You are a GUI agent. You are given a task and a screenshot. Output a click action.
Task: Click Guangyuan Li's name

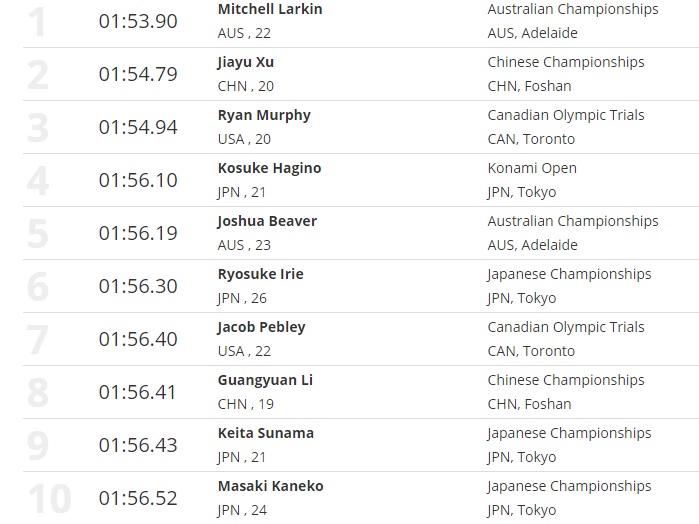(263, 380)
